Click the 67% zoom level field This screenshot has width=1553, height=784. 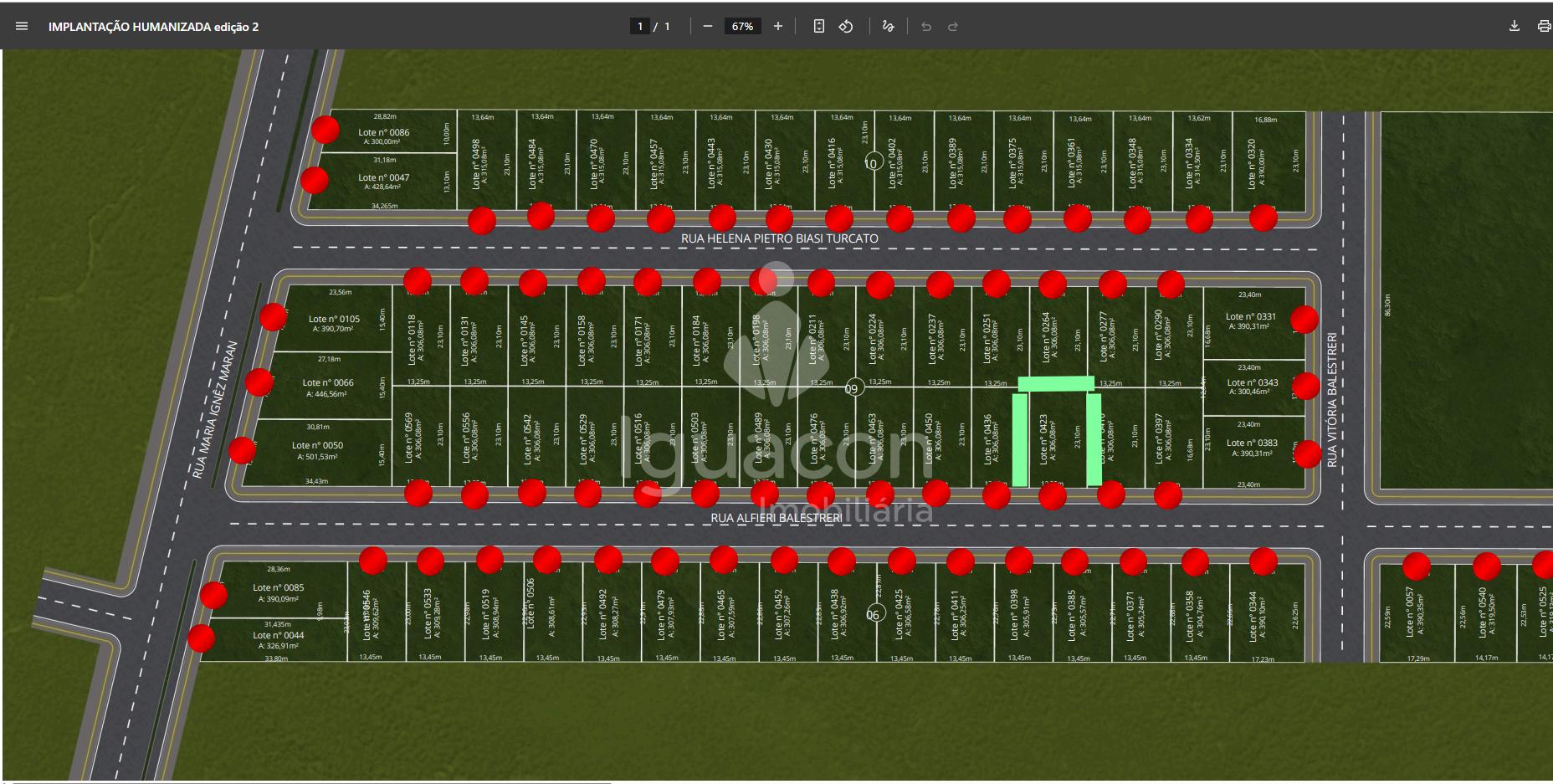pyautogui.click(x=742, y=26)
